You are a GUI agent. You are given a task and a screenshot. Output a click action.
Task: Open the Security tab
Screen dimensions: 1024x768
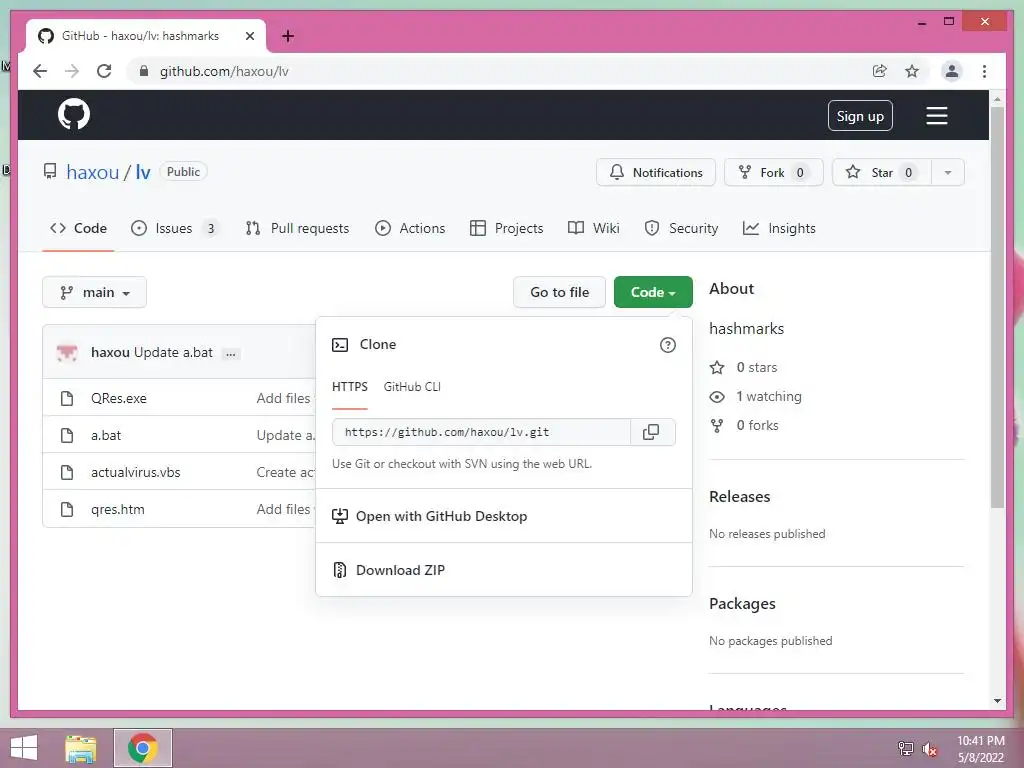[681, 229]
